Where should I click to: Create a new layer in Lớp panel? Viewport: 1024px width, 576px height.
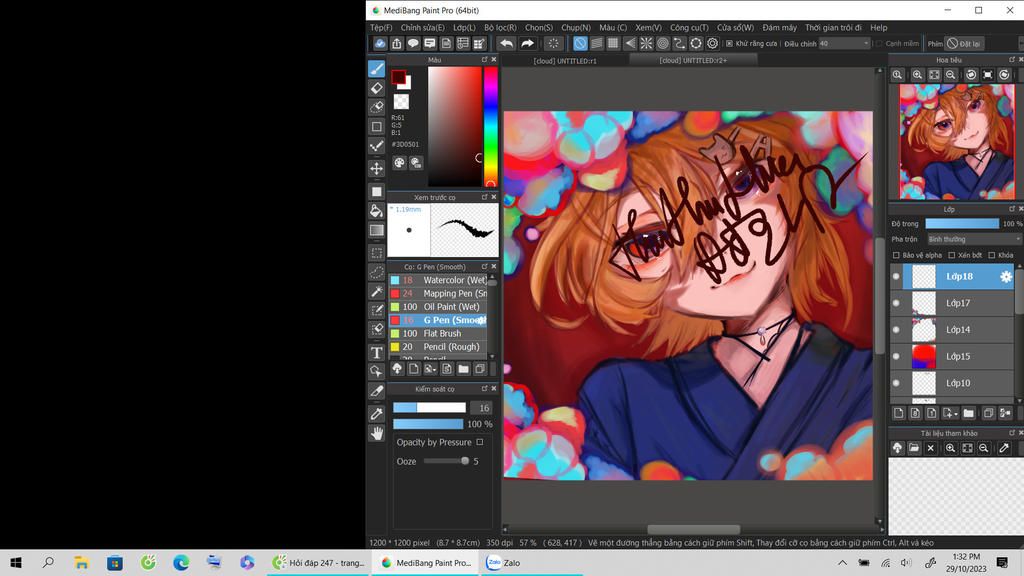pos(899,413)
